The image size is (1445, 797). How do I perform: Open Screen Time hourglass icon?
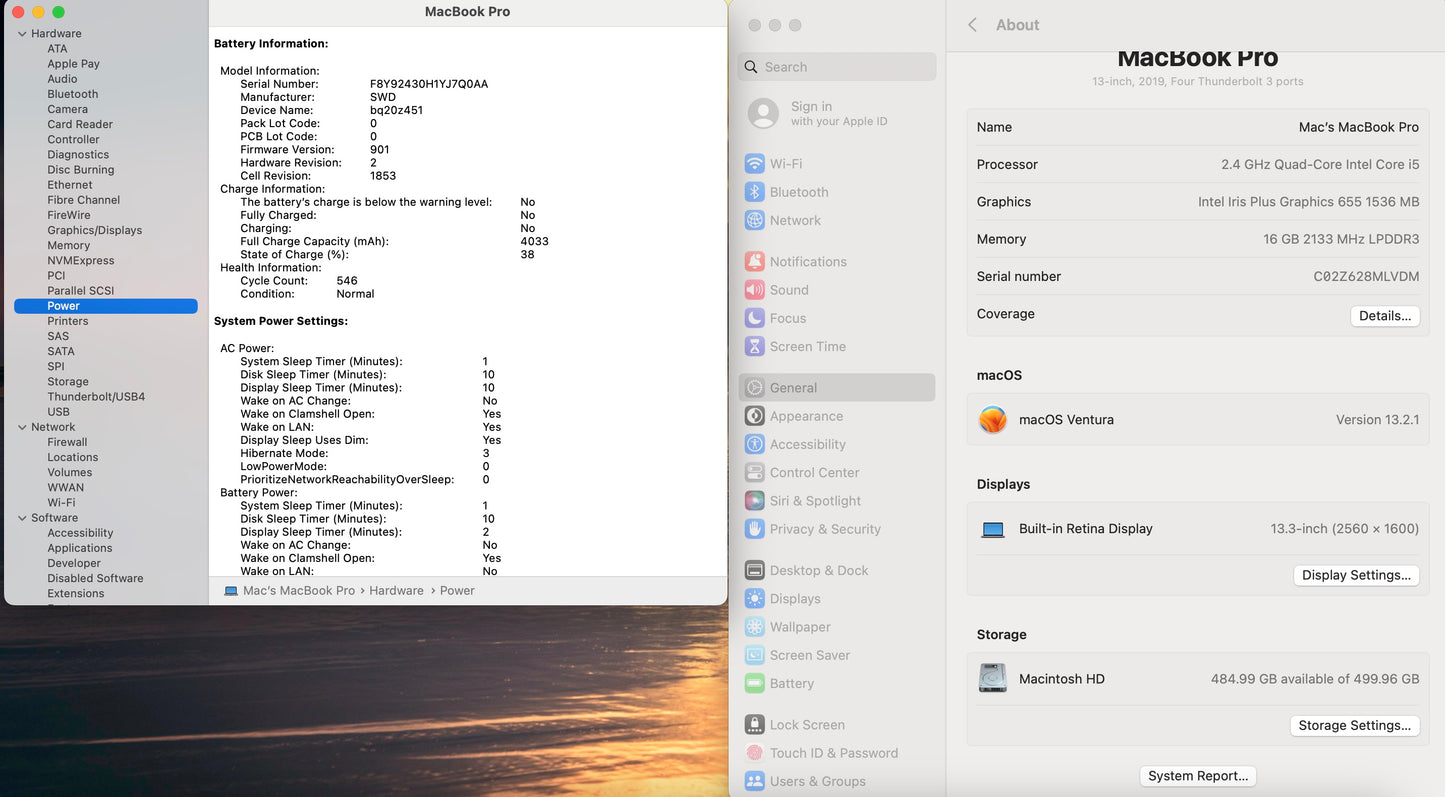pos(755,347)
